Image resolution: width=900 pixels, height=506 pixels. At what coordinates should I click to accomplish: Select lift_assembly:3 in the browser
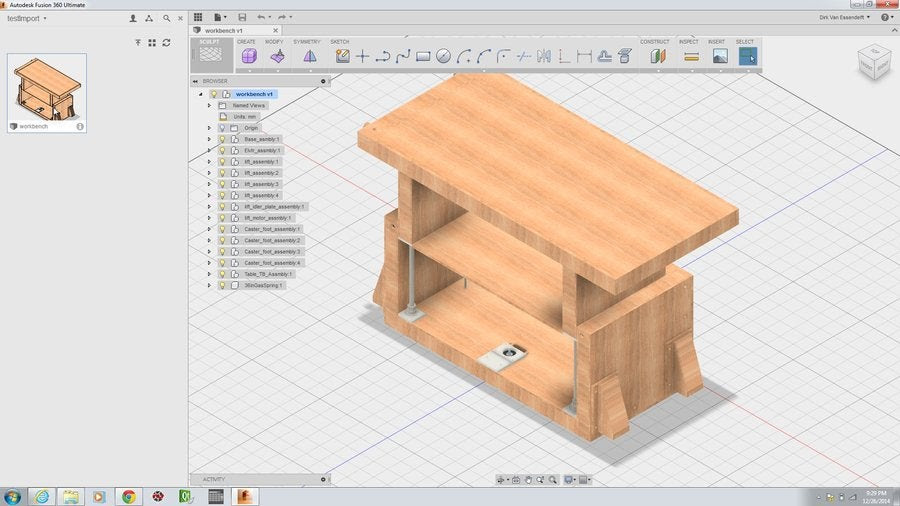pos(261,184)
